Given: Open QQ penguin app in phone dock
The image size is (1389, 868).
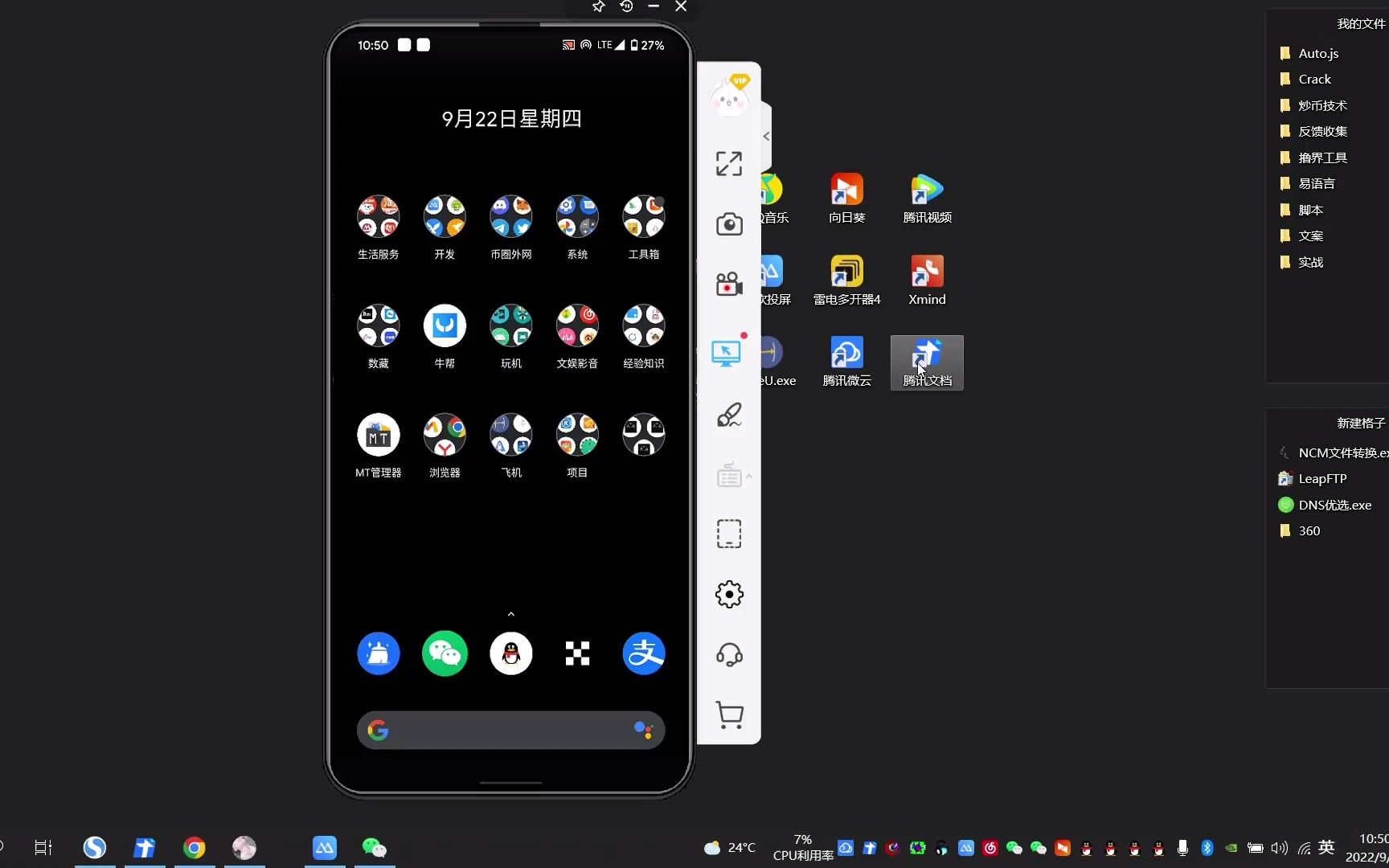Looking at the screenshot, I should click(511, 653).
